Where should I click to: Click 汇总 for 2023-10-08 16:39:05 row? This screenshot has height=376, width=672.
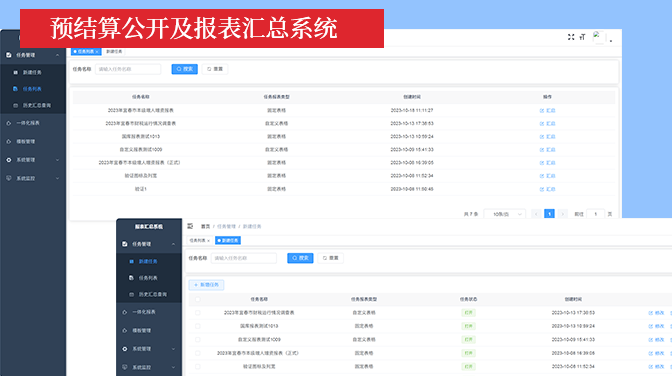point(547,163)
